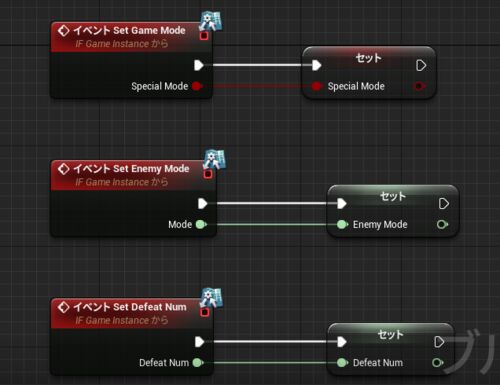Click Set Enemy Mode execution output pin
500x385 pixels.
203,203
